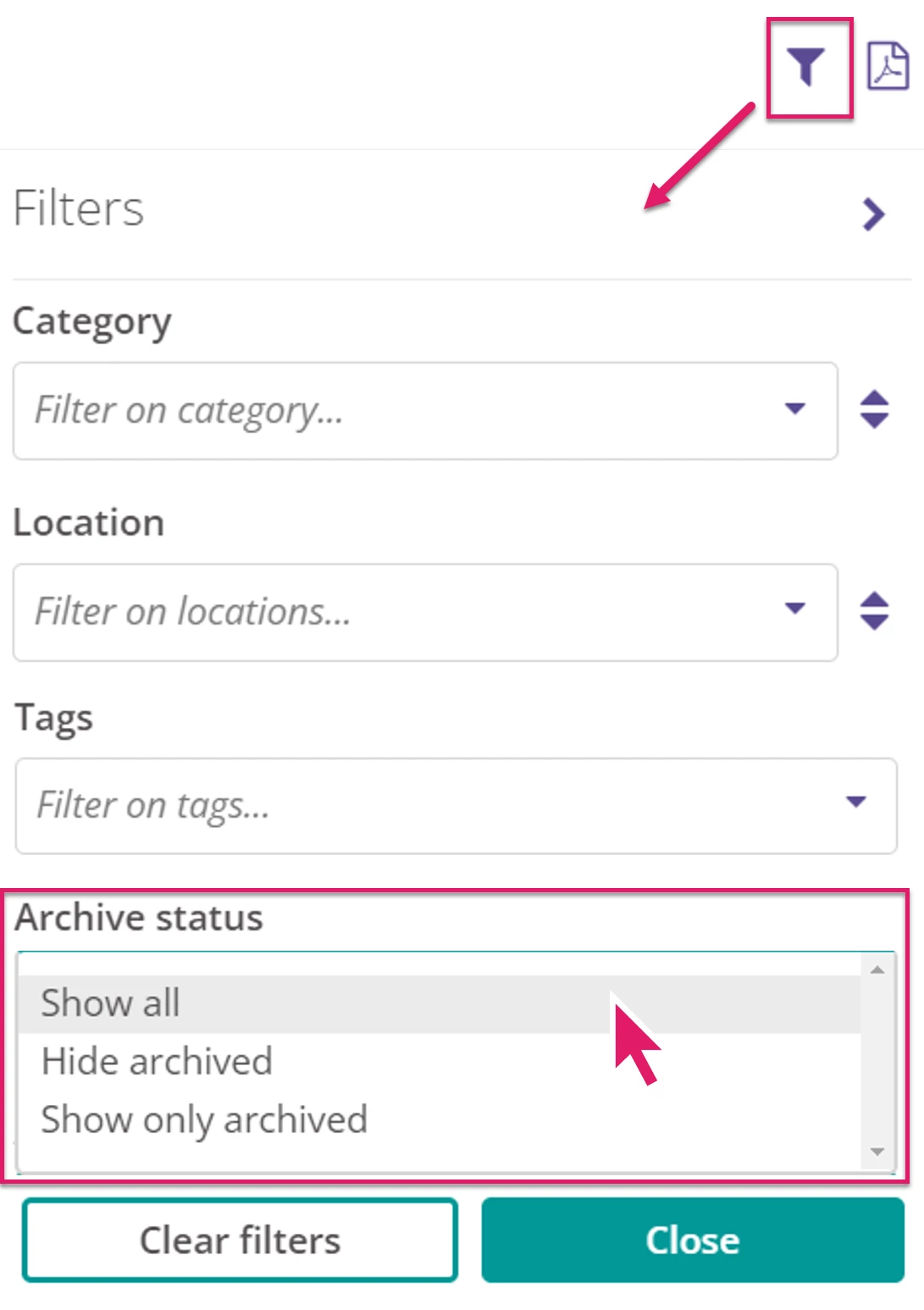
Task: Click the scrollbar down arrow in Archive status
Action: [x=877, y=1151]
